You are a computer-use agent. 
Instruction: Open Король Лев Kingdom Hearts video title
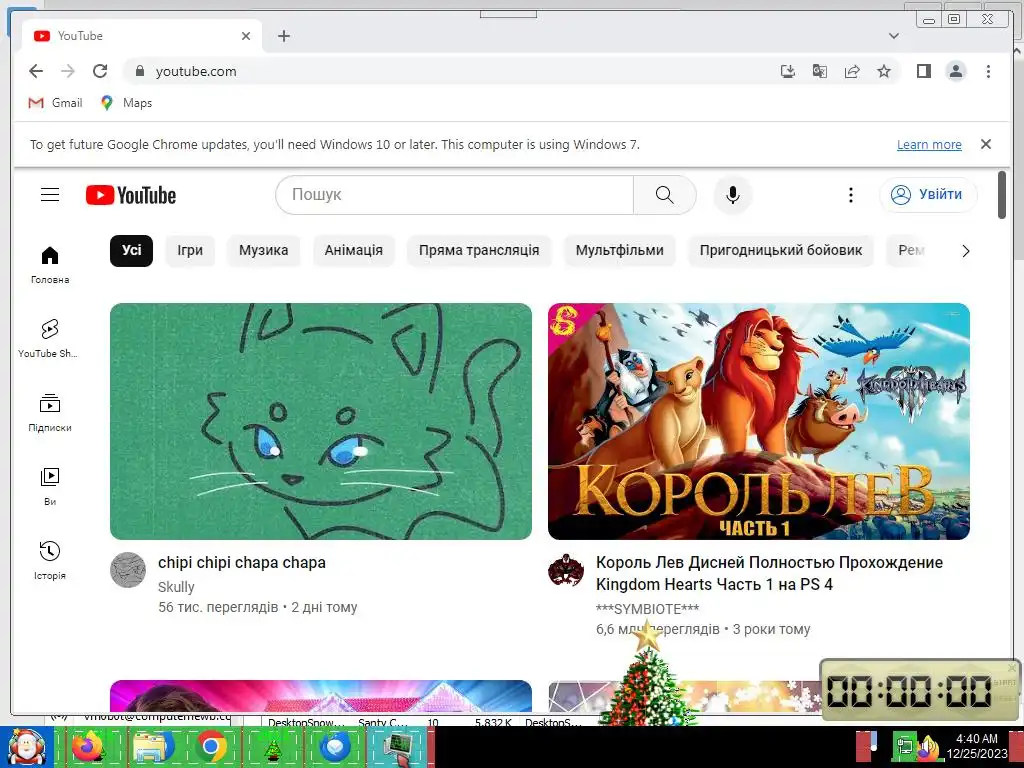769,573
